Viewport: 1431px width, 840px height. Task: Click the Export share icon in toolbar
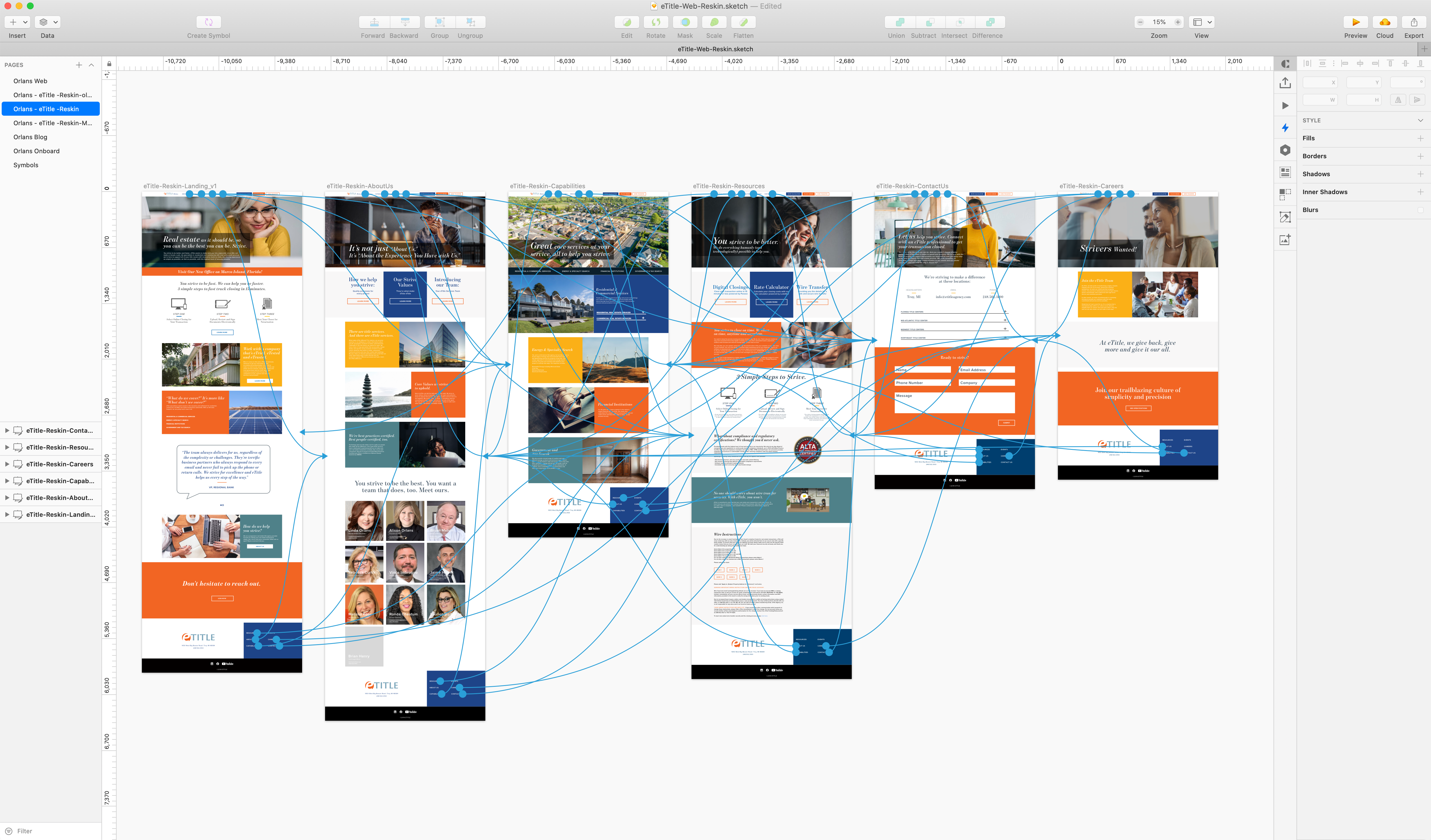(1413, 22)
